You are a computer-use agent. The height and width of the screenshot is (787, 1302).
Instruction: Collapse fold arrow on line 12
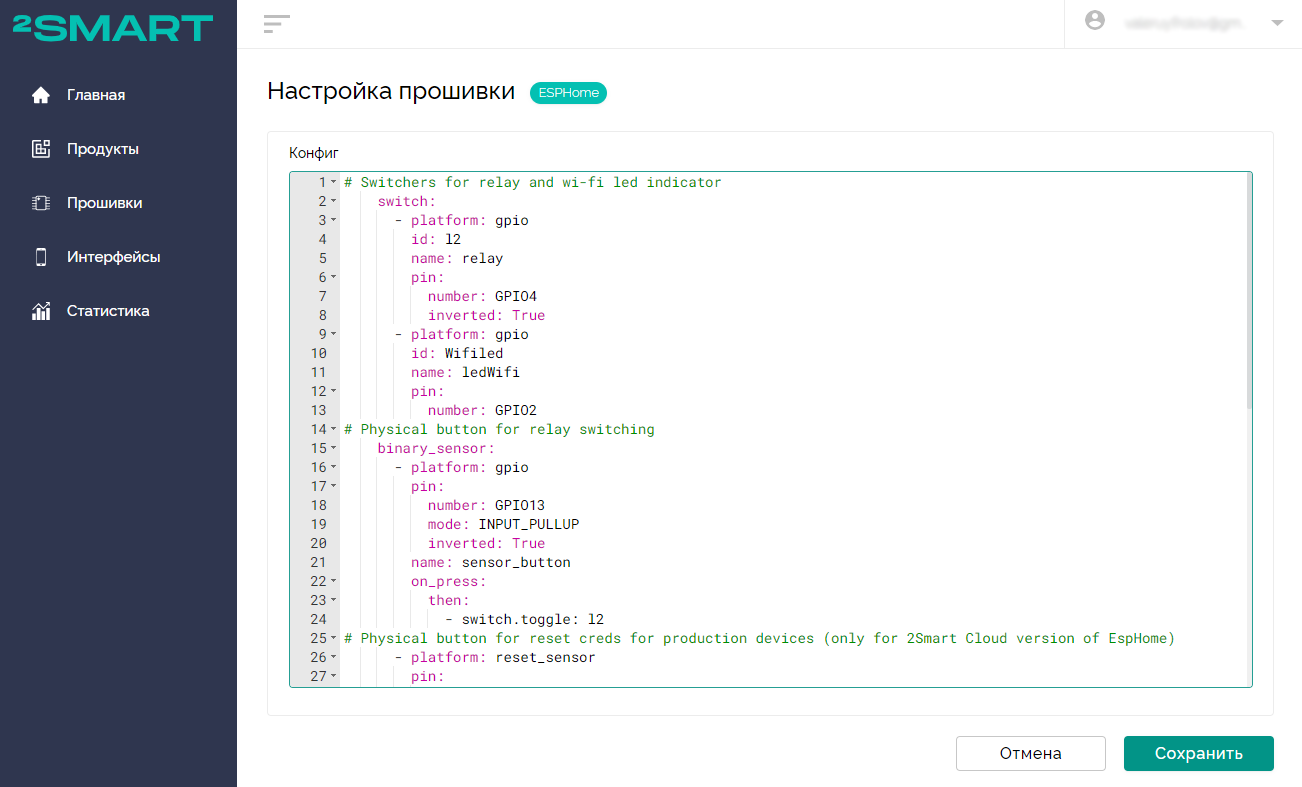(x=334, y=392)
